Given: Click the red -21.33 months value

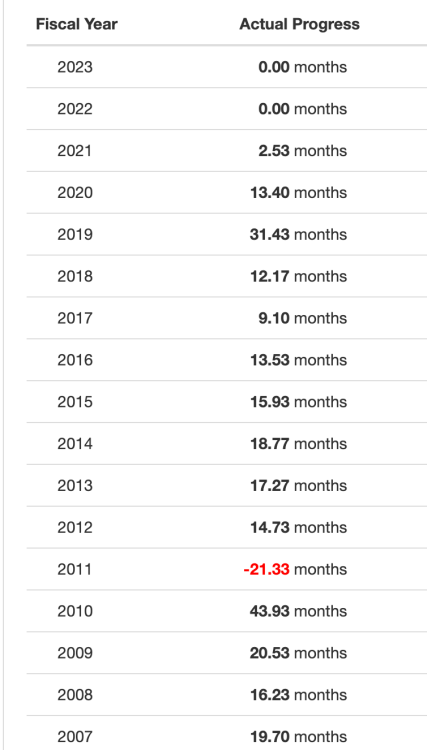Looking at the screenshot, I should coord(295,569).
